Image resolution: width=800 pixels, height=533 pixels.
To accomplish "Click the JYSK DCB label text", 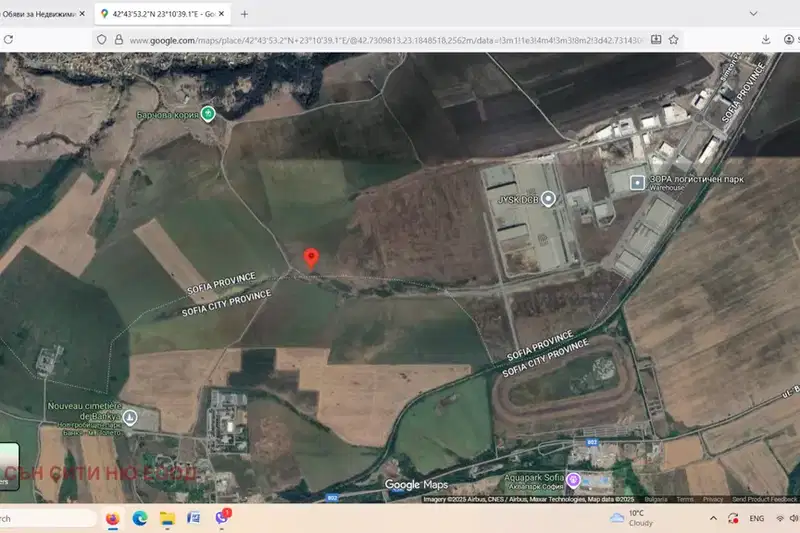I will pos(518,199).
